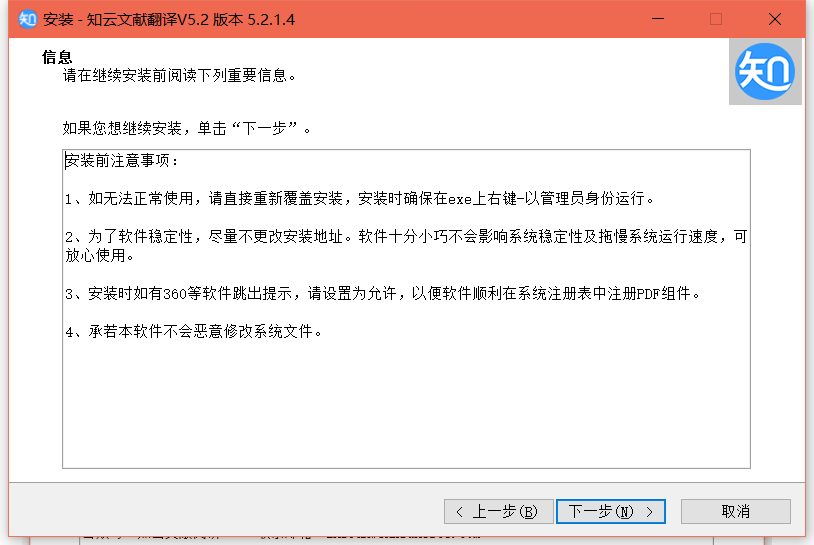Click note 3 about 360等软件跳出提示

[x=383, y=294]
